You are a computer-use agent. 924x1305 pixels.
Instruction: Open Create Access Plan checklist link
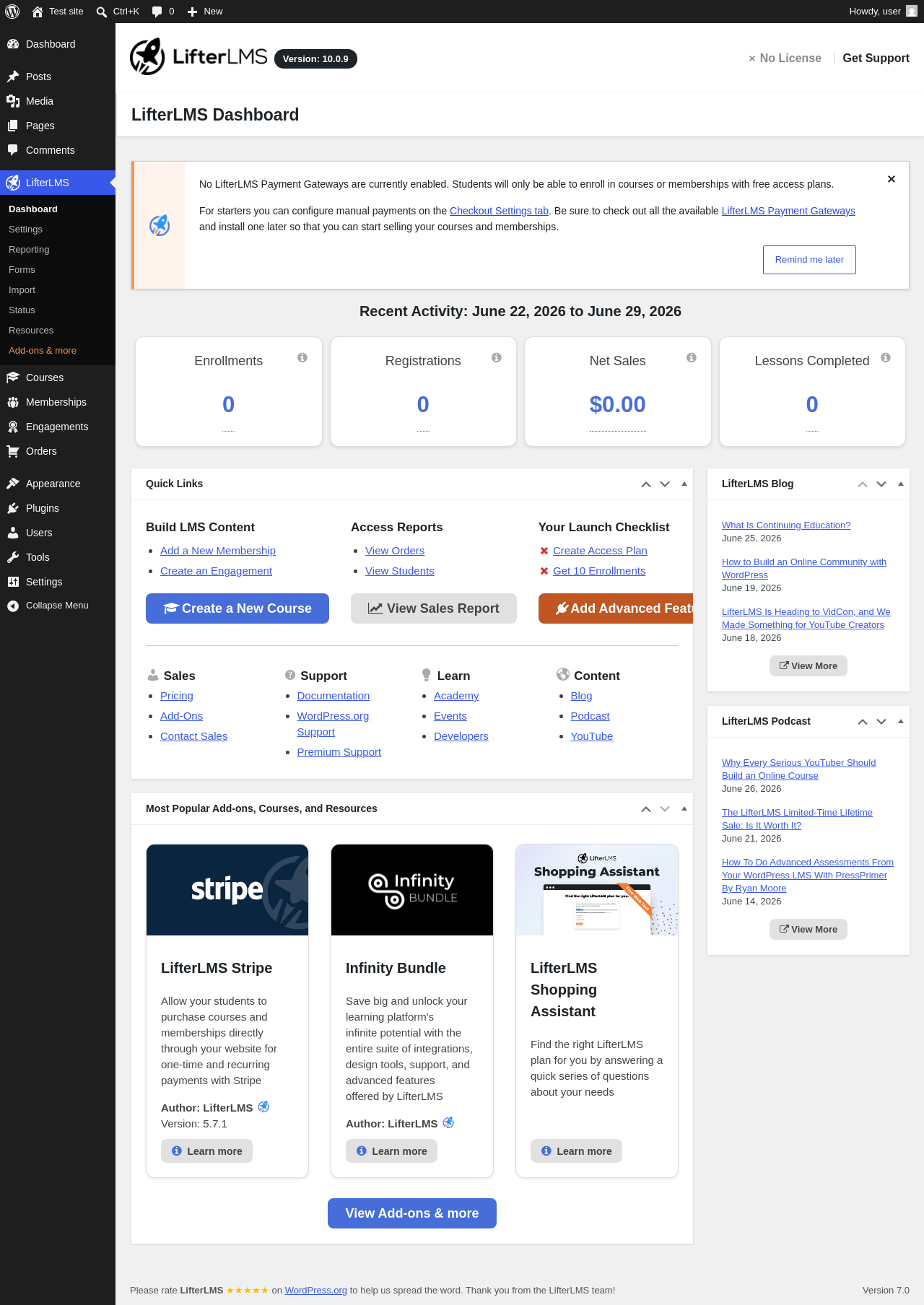pos(600,551)
